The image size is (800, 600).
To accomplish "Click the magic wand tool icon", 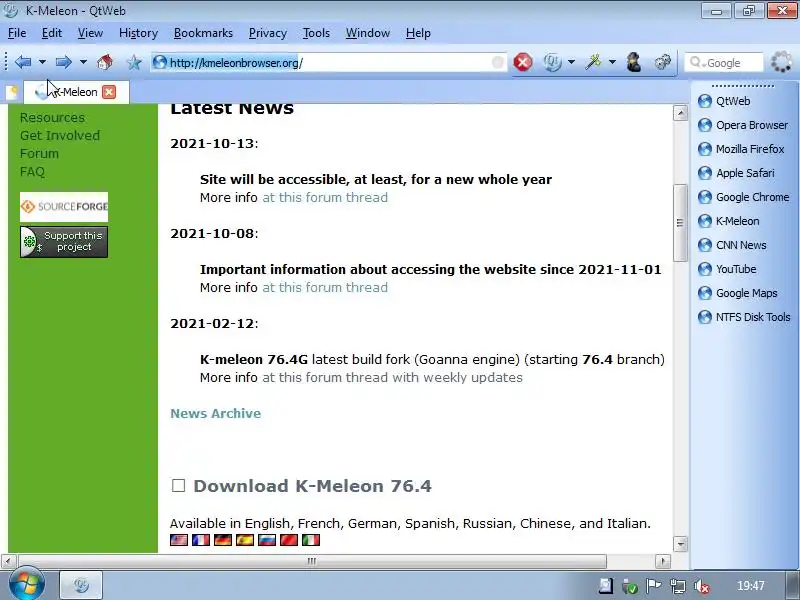I will (x=593, y=62).
